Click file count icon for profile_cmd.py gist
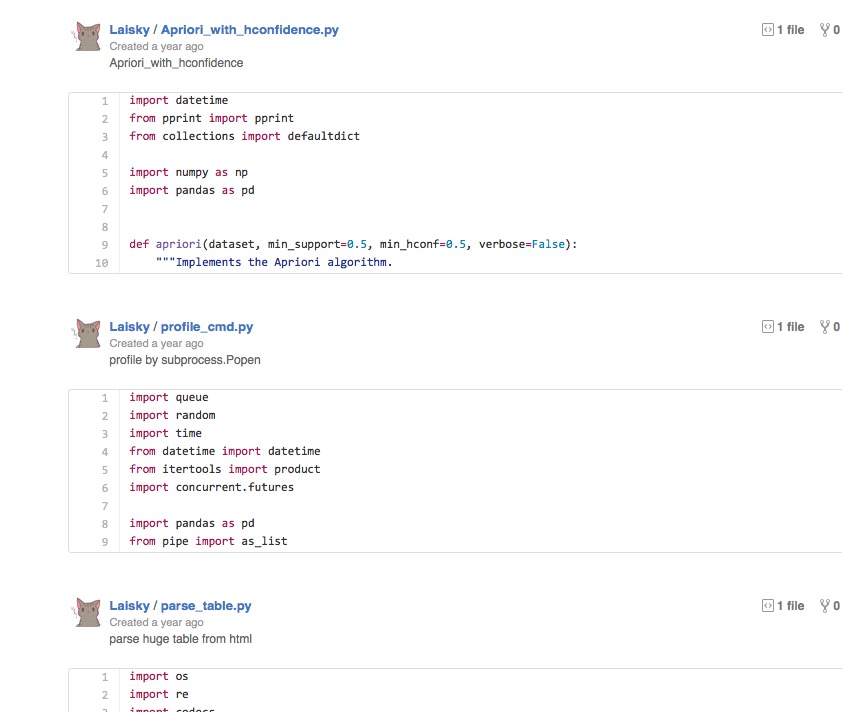This screenshot has height=712, width=842. pyautogui.click(x=767, y=327)
